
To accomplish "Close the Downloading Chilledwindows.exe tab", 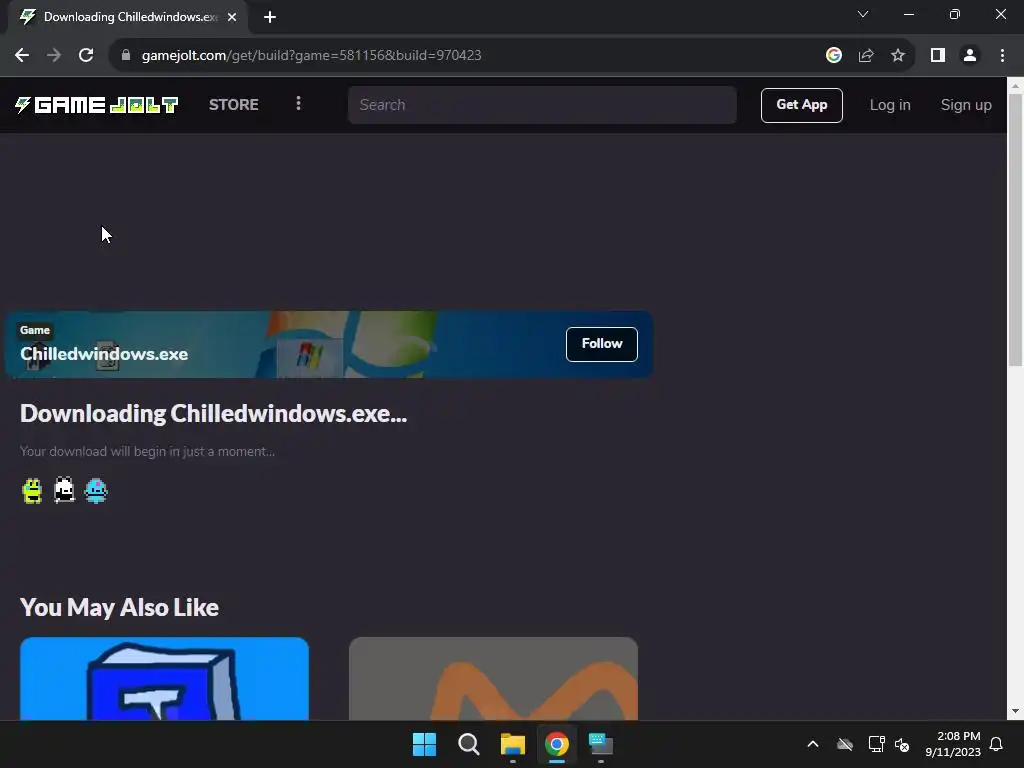I will [x=232, y=17].
